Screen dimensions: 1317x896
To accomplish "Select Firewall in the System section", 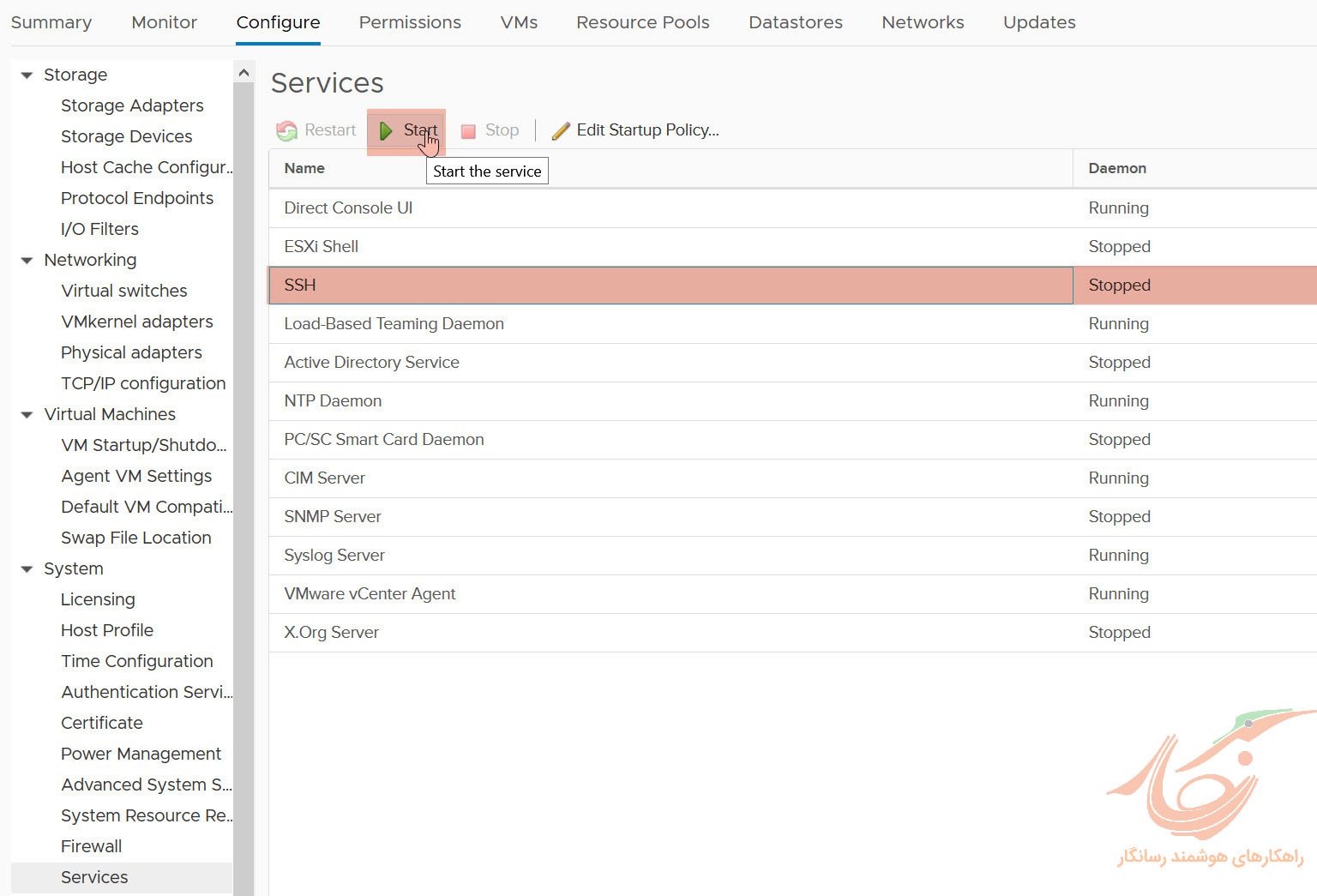I will click(x=91, y=846).
